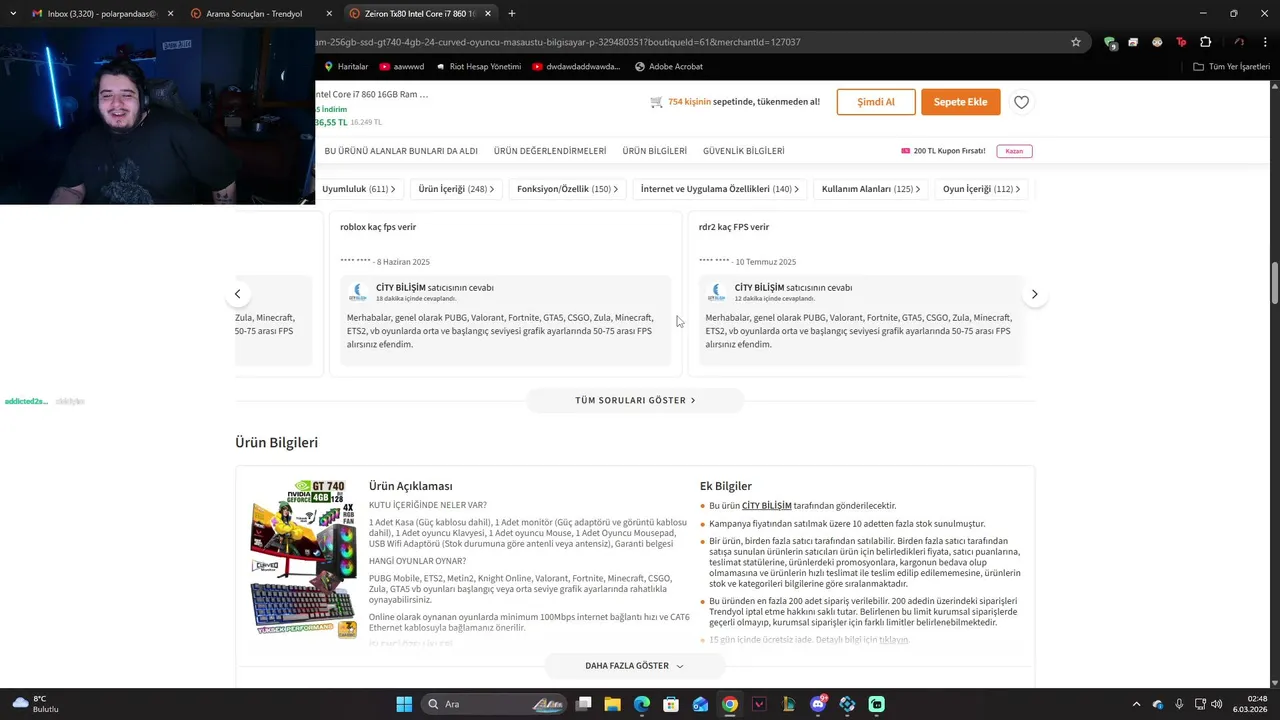Open the Chrome extensions puzzle icon
1280x720 pixels.
tap(1205, 42)
